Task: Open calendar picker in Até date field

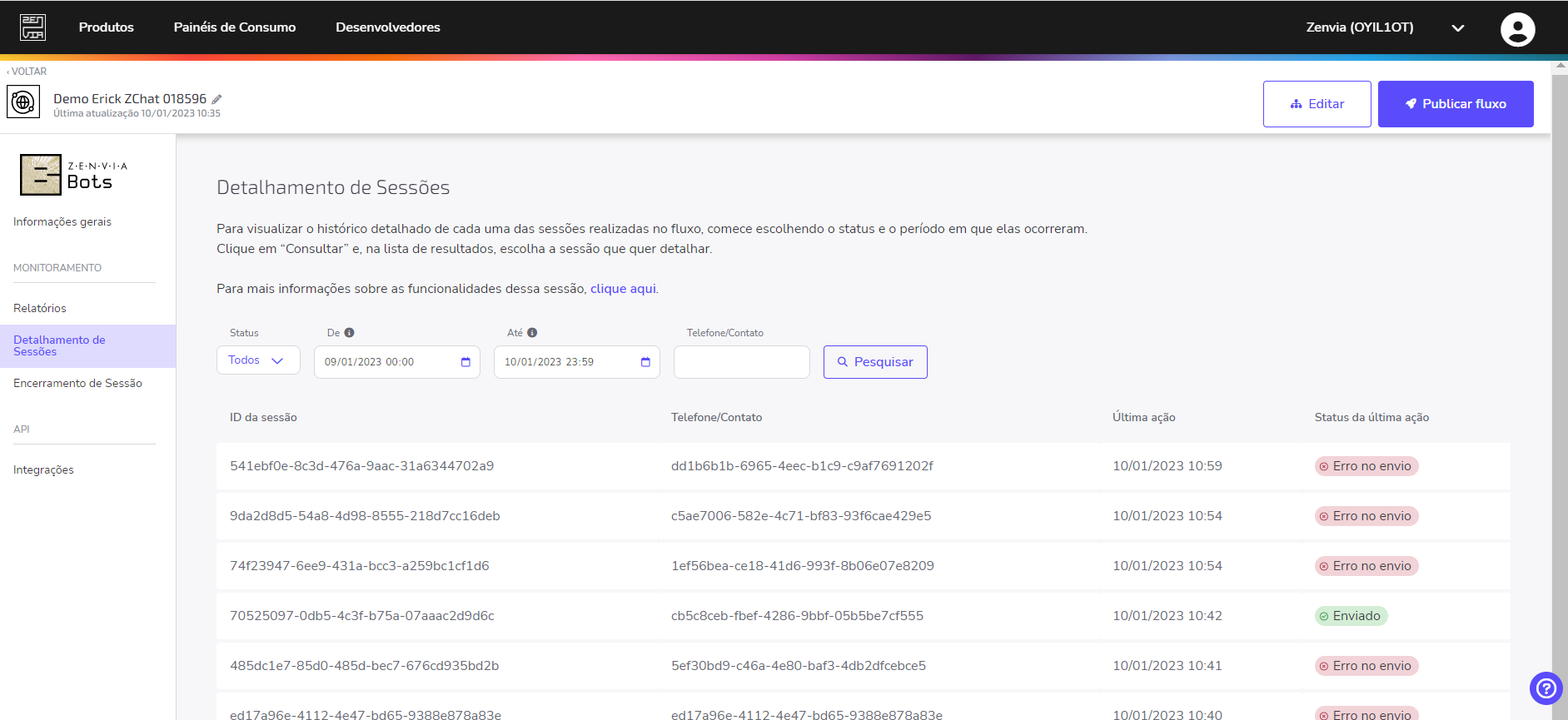Action: [645, 362]
